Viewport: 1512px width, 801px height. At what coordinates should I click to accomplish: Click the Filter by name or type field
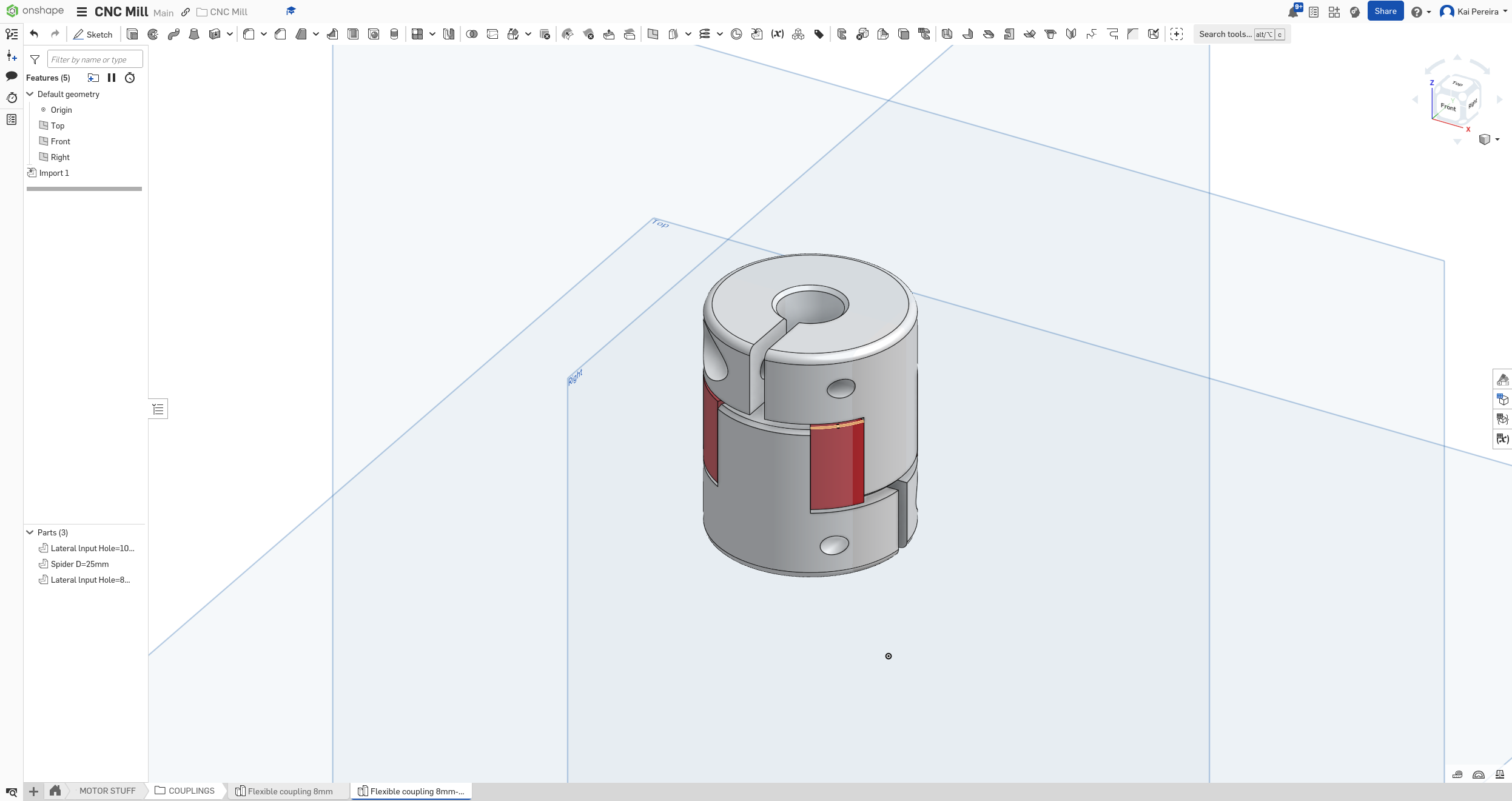click(94, 58)
